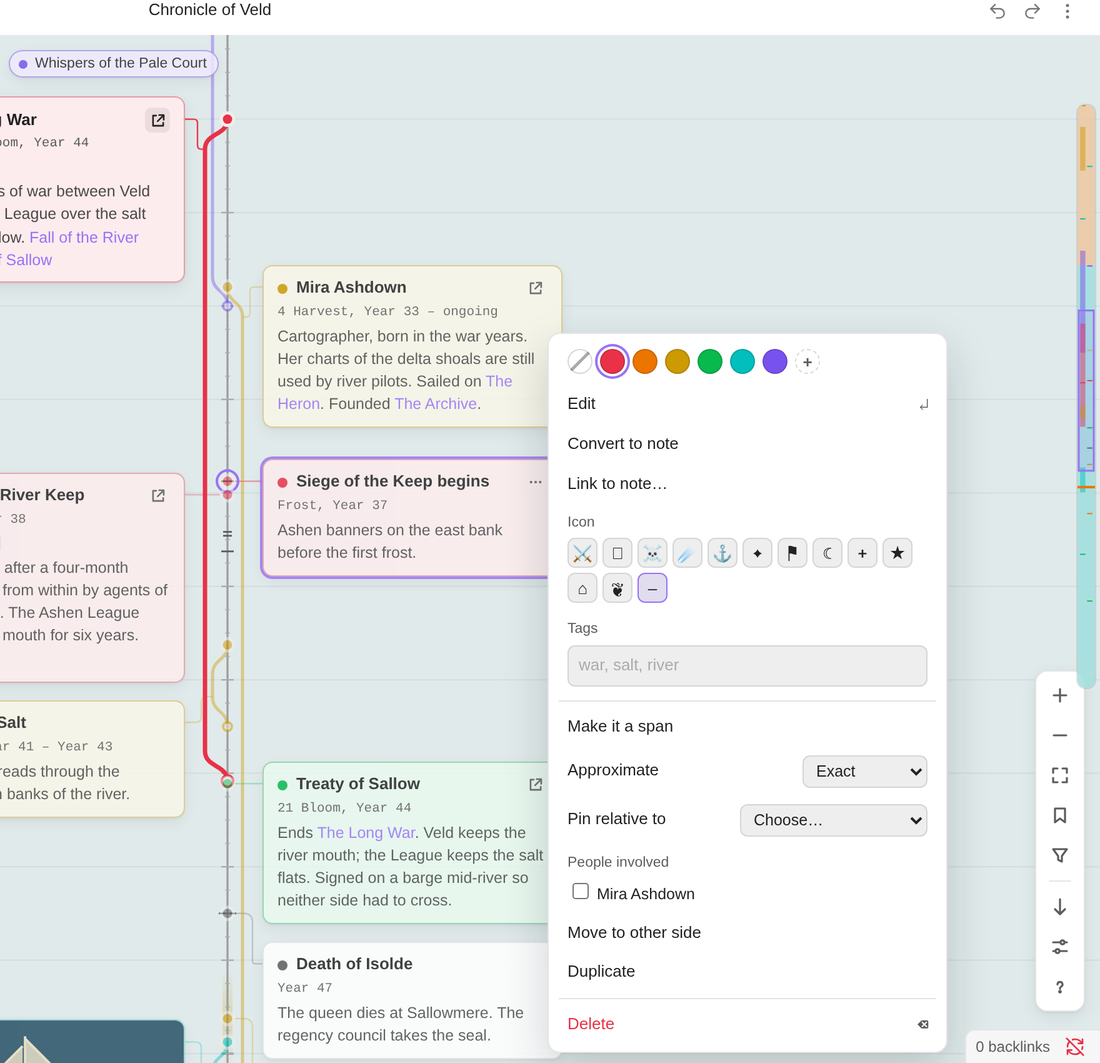
Task: Click the Whispers of the Pale Court chip
Action: click(x=114, y=63)
